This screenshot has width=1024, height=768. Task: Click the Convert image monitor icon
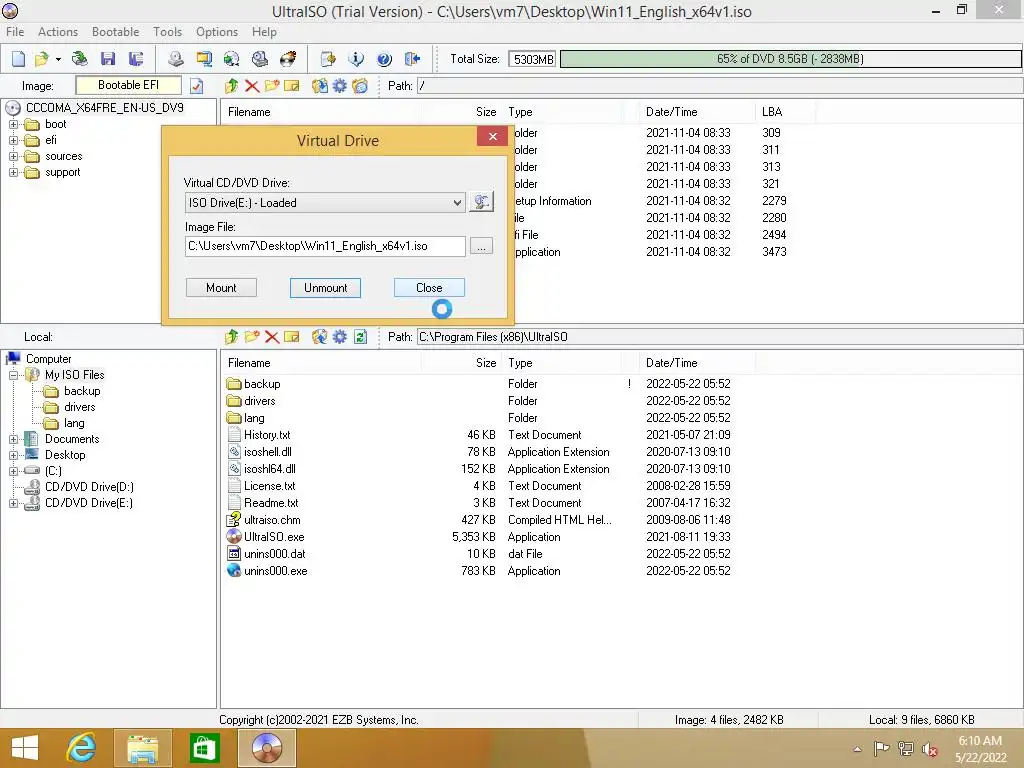(204, 59)
